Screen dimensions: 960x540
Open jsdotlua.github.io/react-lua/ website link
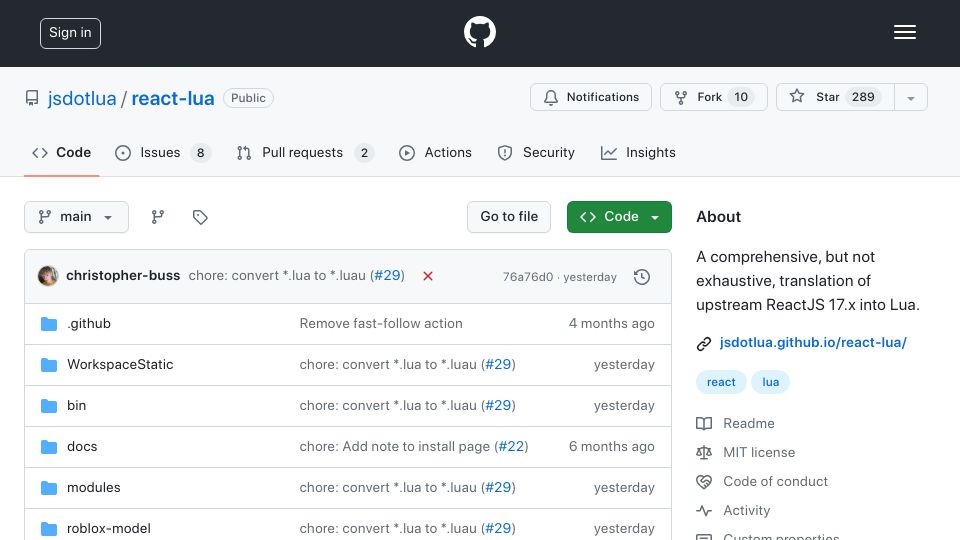[x=813, y=342]
